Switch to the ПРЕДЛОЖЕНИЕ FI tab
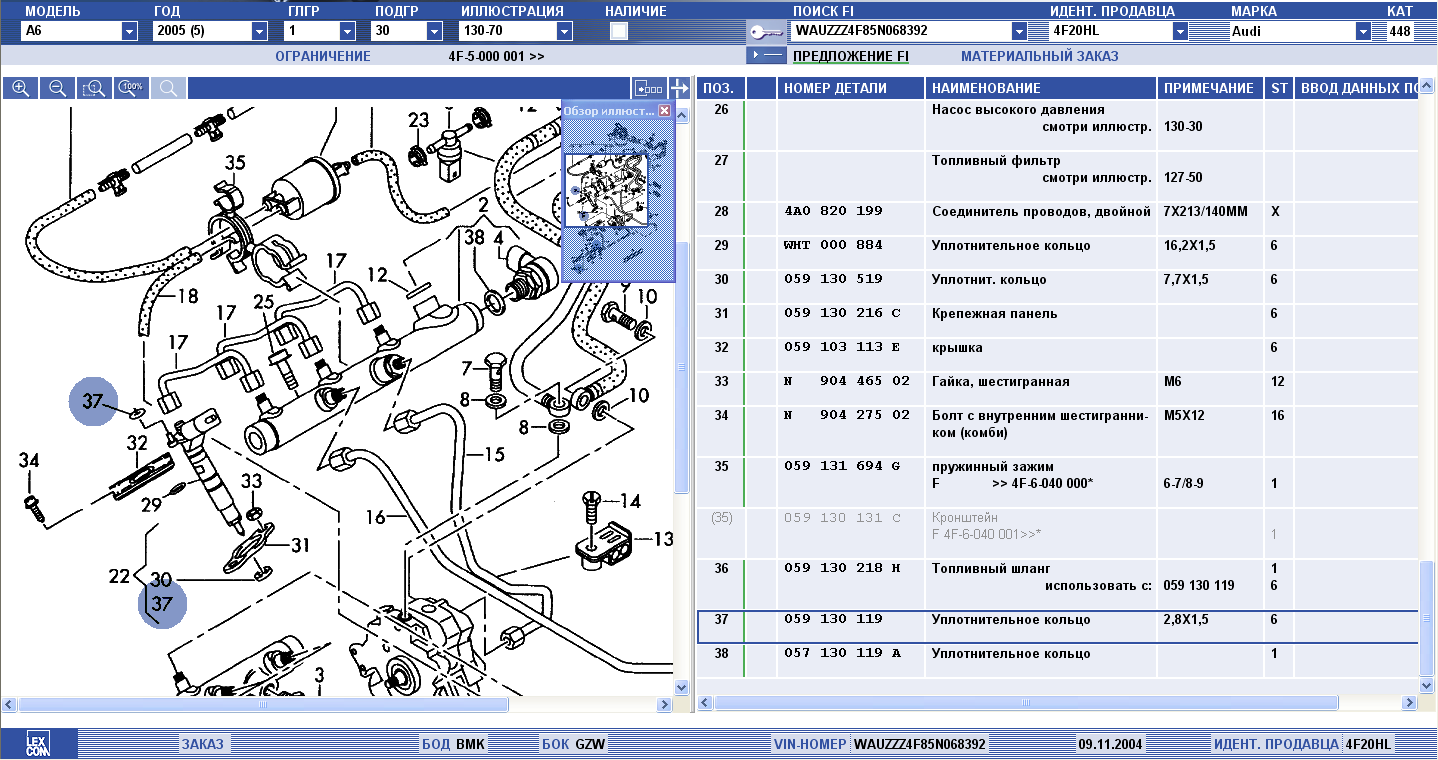Image resolution: width=1438 pixels, height=760 pixels. click(850, 57)
